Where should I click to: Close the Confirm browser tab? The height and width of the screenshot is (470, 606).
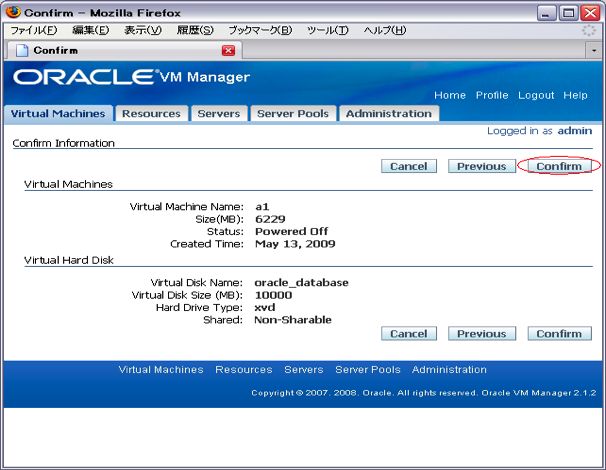(228, 51)
